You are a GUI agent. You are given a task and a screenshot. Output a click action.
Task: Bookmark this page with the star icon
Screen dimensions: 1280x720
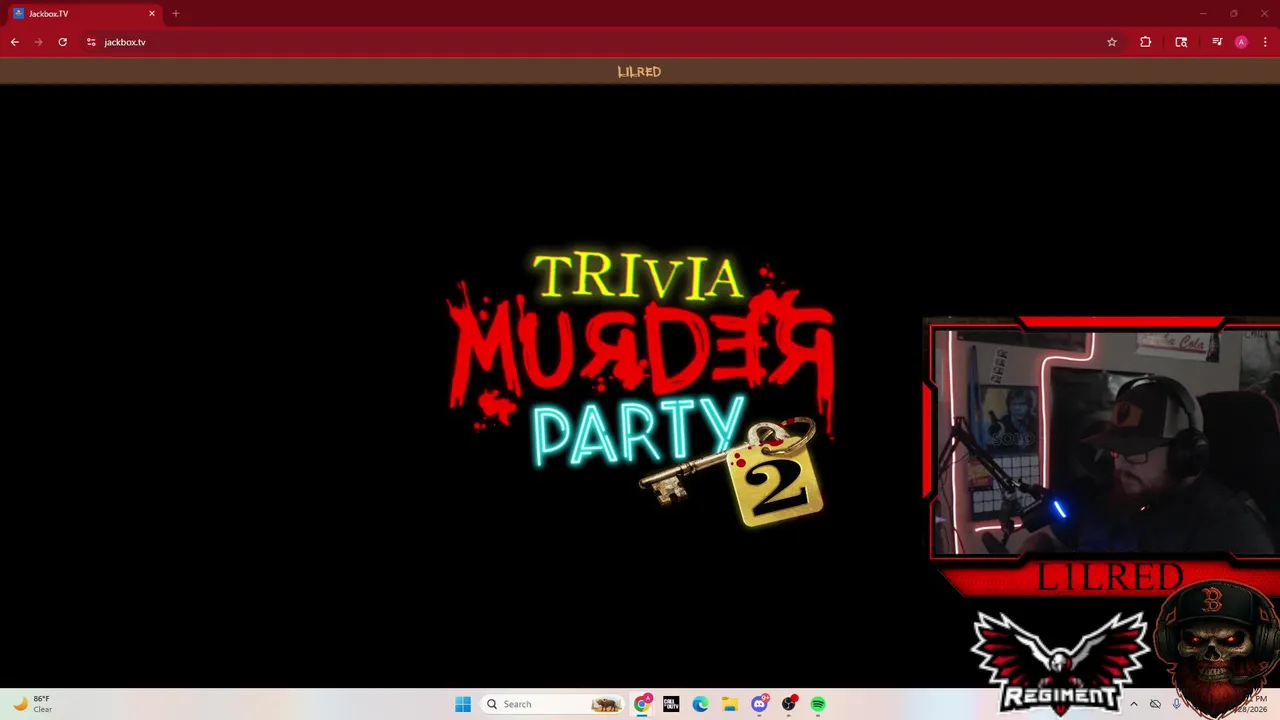pos(1111,42)
